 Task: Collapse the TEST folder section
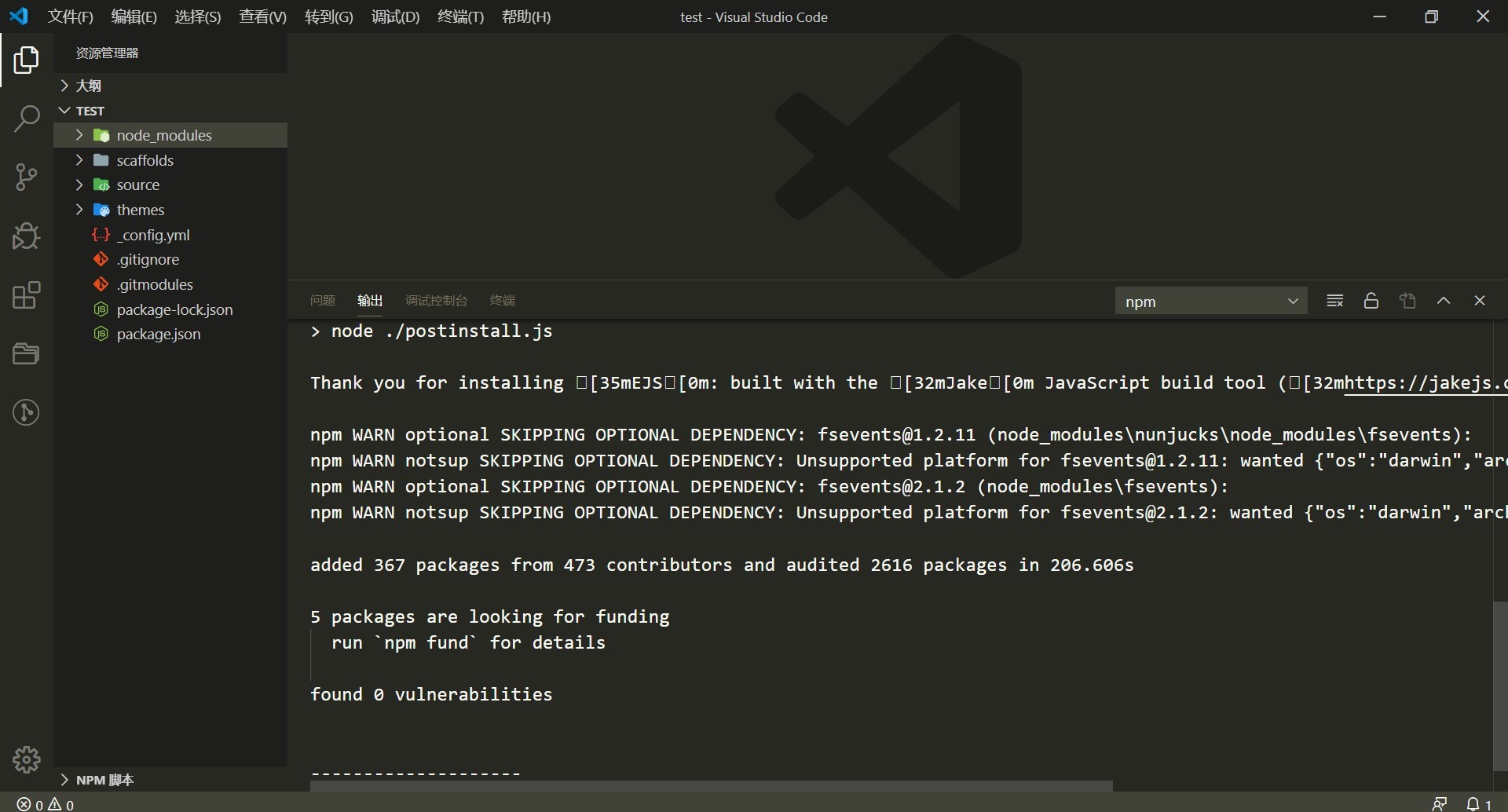[x=170, y=111]
